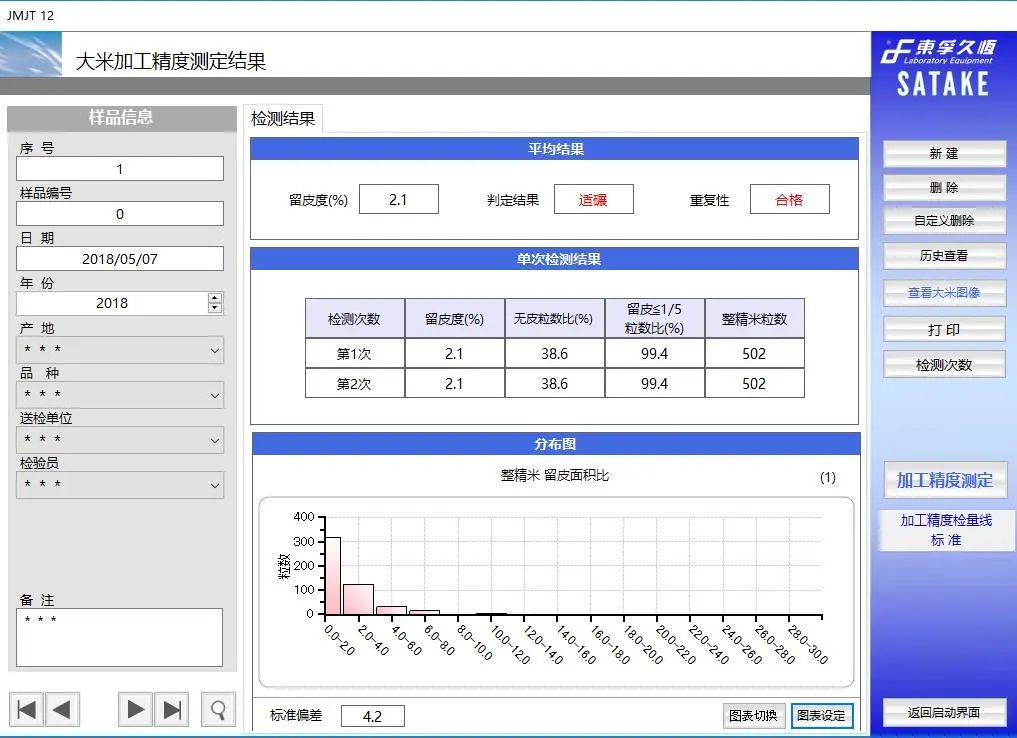This screenshot has height=738, width=1017.
Task: Click the 日期 date field
Action: (x=120, y=259)
